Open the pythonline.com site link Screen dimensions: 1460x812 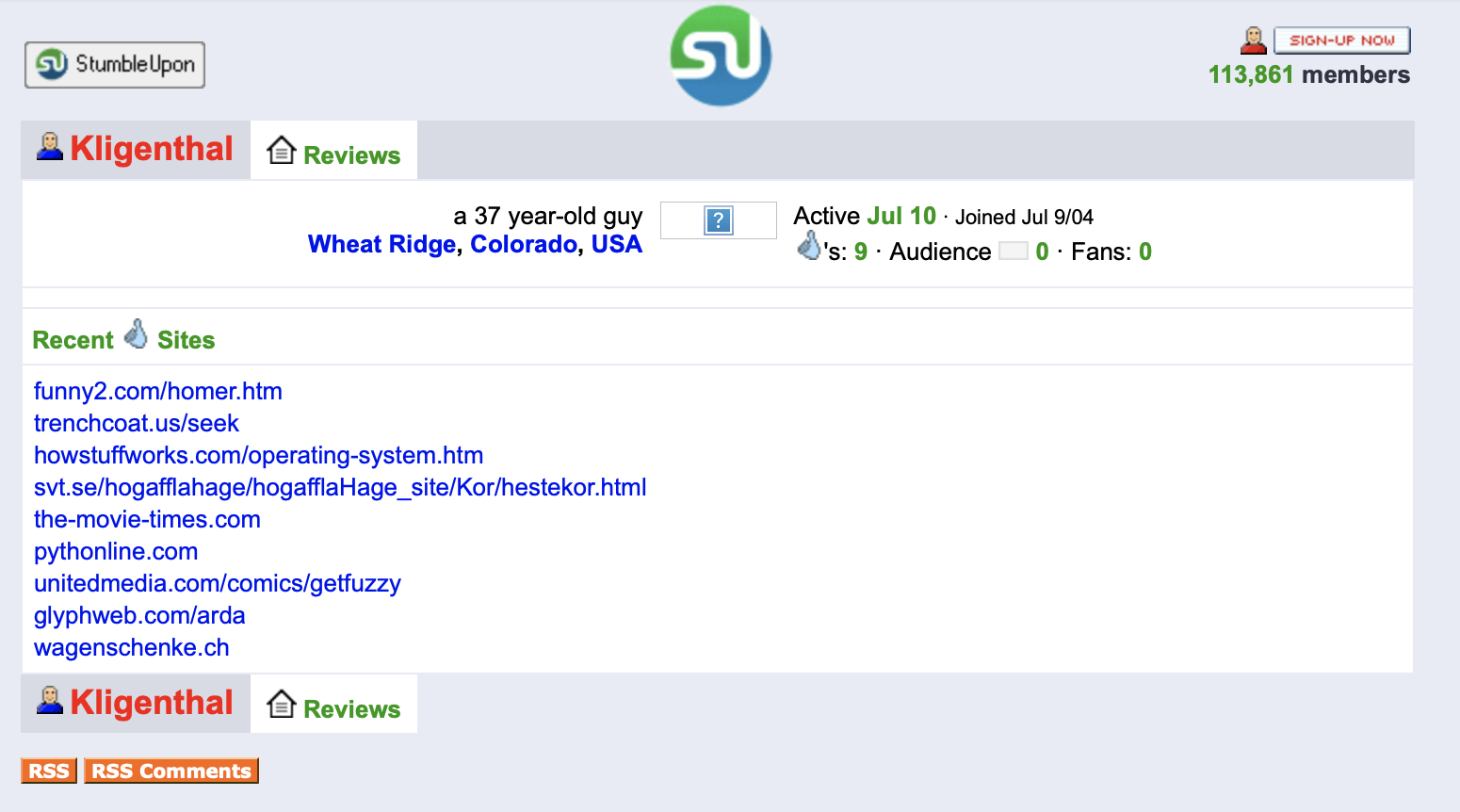(116, 552)
